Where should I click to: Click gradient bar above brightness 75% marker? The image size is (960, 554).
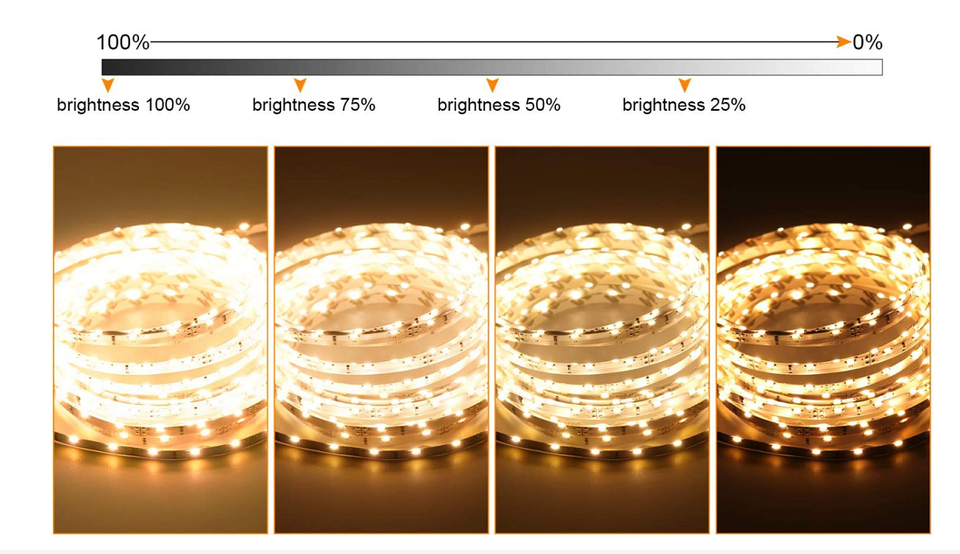tap(300, 67)
